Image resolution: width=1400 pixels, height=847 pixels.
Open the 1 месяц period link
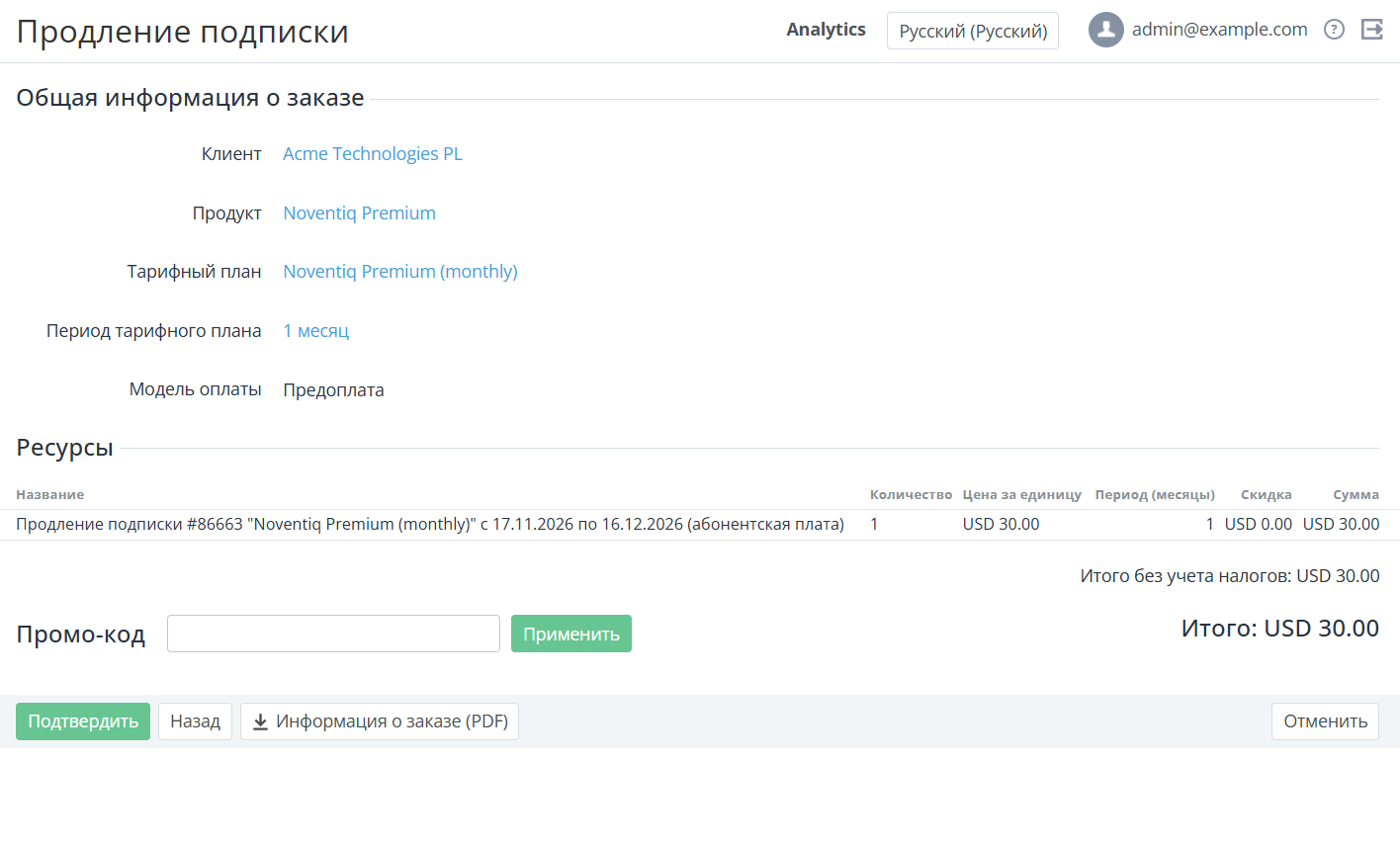point(316,331)
